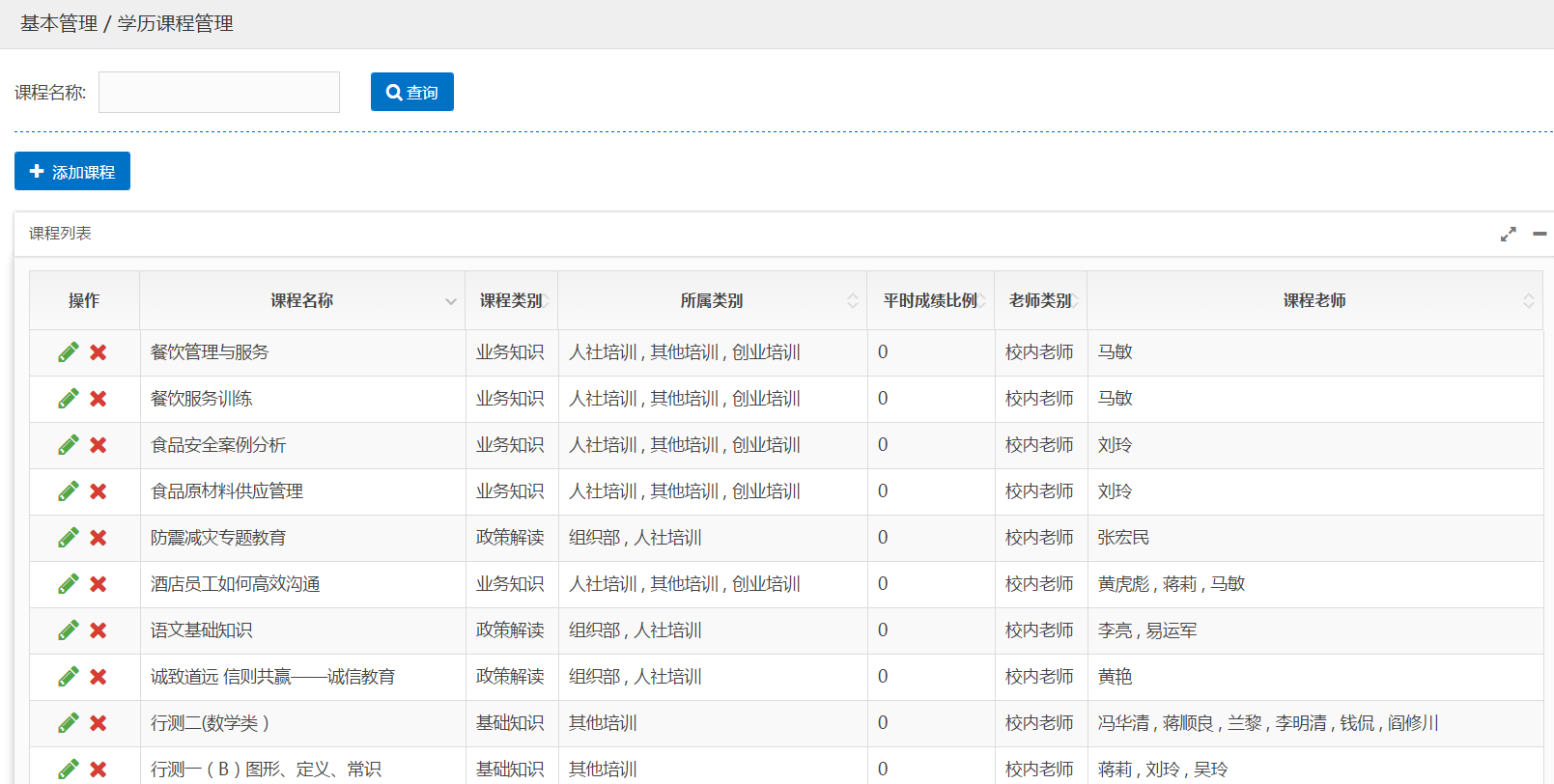
Task: Edit the 诚致道远 信则共赢 course
Action: click(x=69, y=677)
